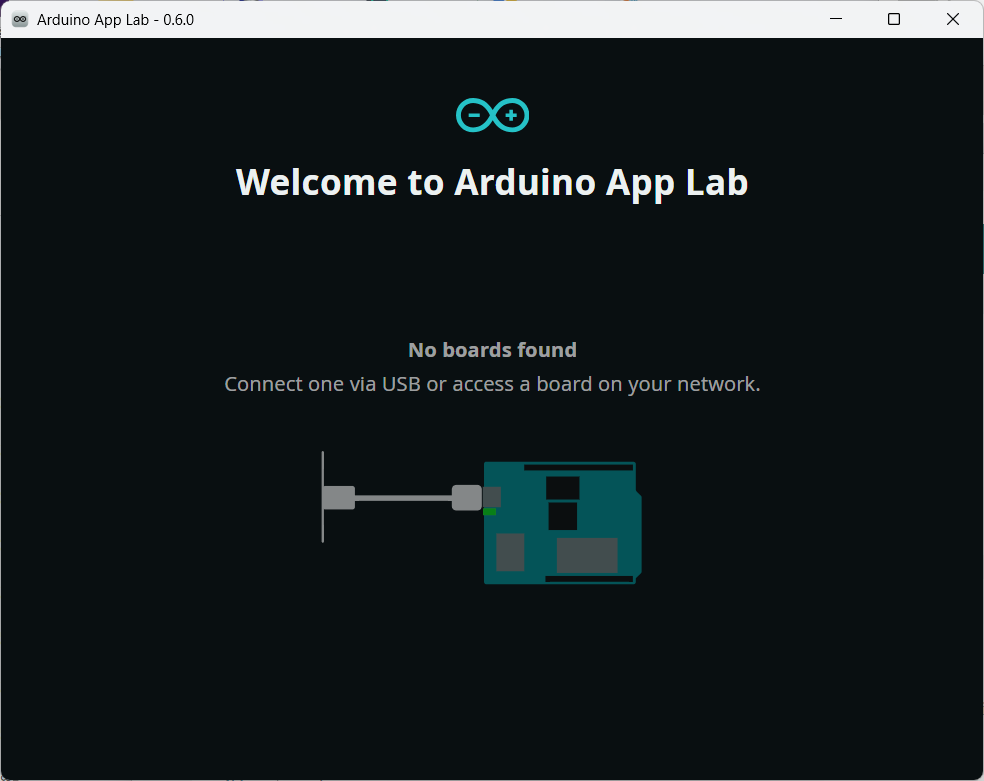Click the "Welcome to Arduino App Lab" heading

tap(492, 182)
